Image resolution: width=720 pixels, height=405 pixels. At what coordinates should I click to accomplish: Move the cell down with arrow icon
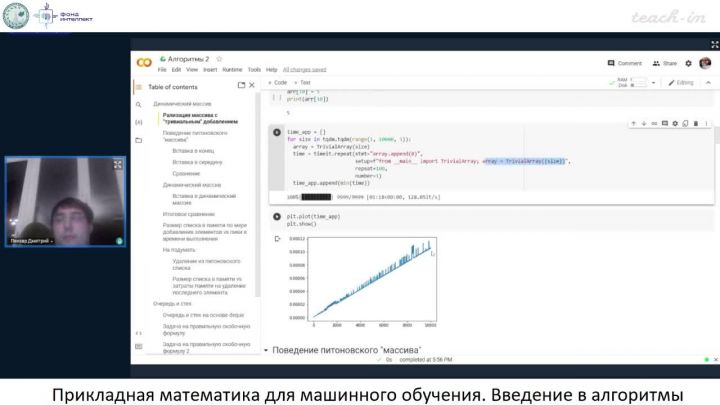[644, 124]
